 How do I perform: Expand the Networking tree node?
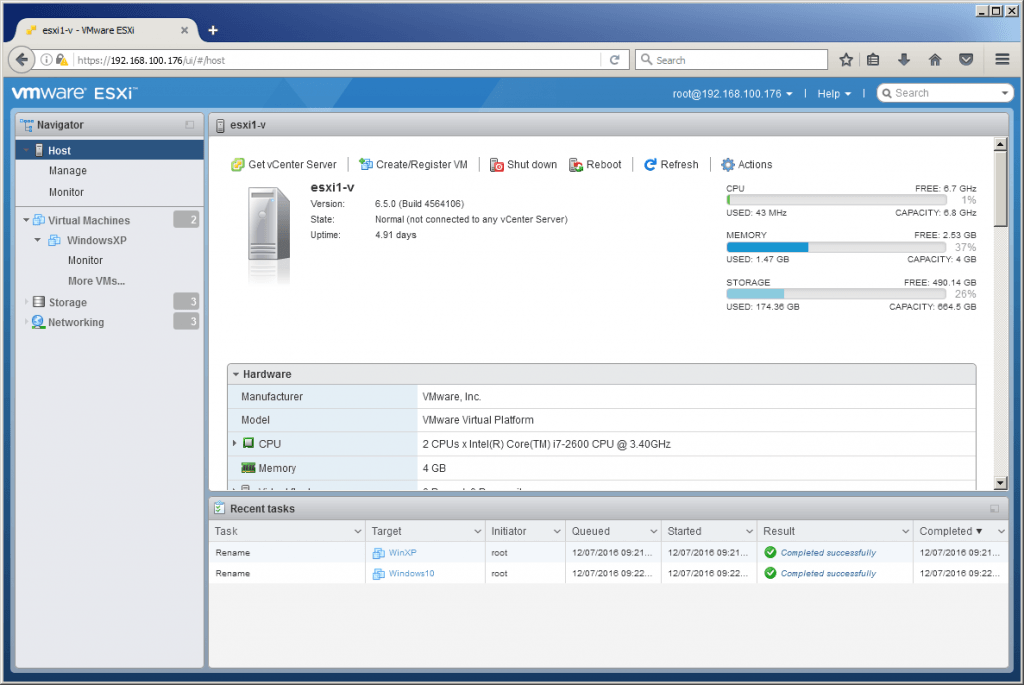[x=26, y=321]
